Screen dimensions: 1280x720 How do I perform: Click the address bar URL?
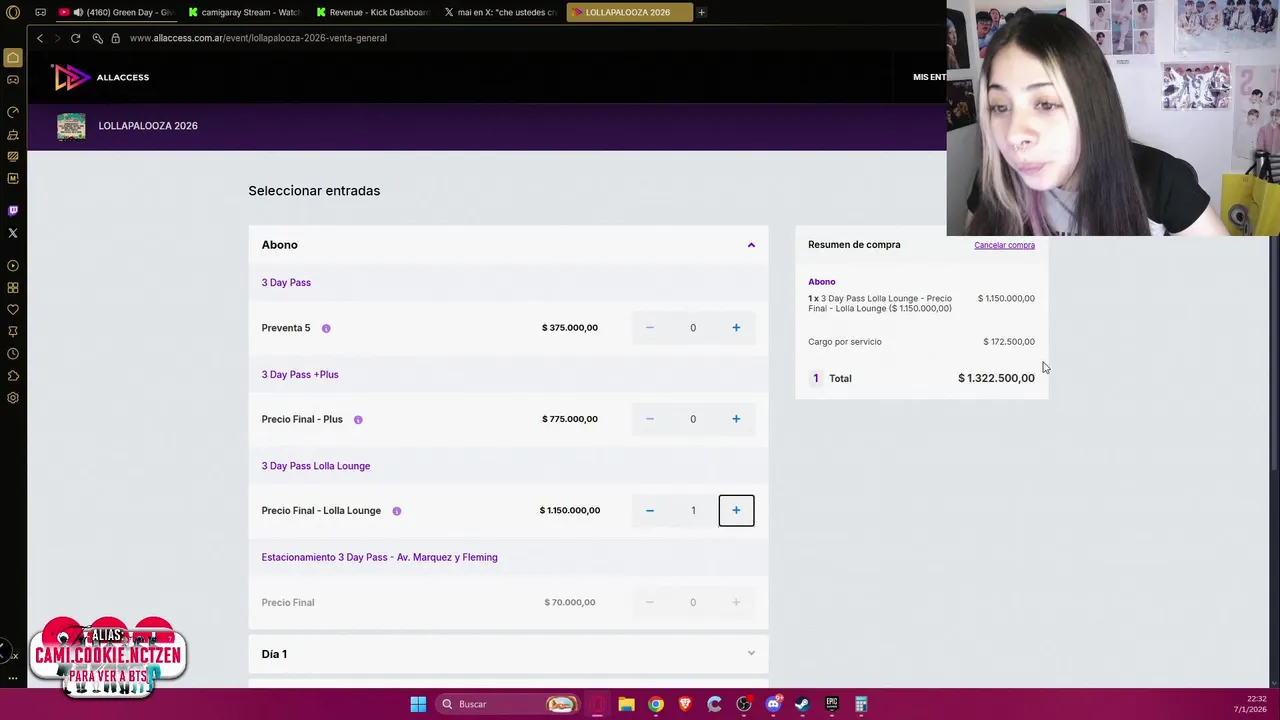coord(258,38)
